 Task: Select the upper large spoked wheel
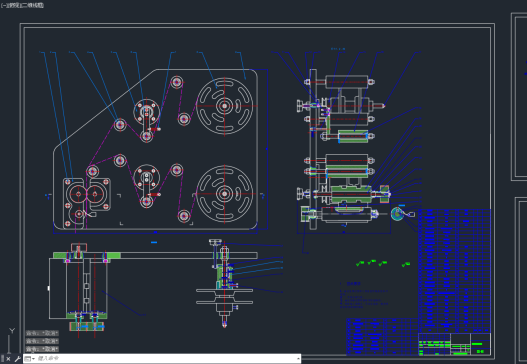(225, 106)
